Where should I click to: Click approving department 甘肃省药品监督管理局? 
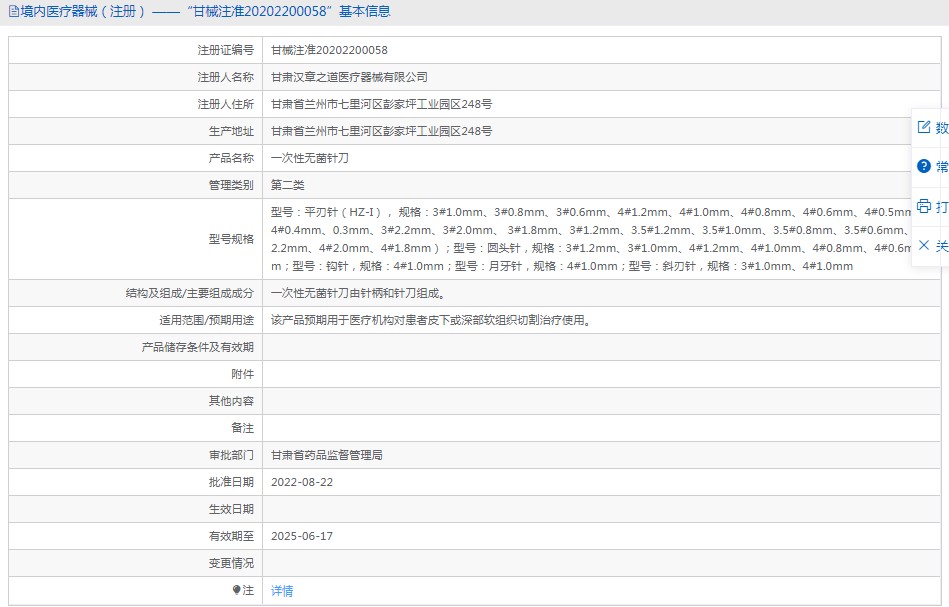(x=327, y=455)
